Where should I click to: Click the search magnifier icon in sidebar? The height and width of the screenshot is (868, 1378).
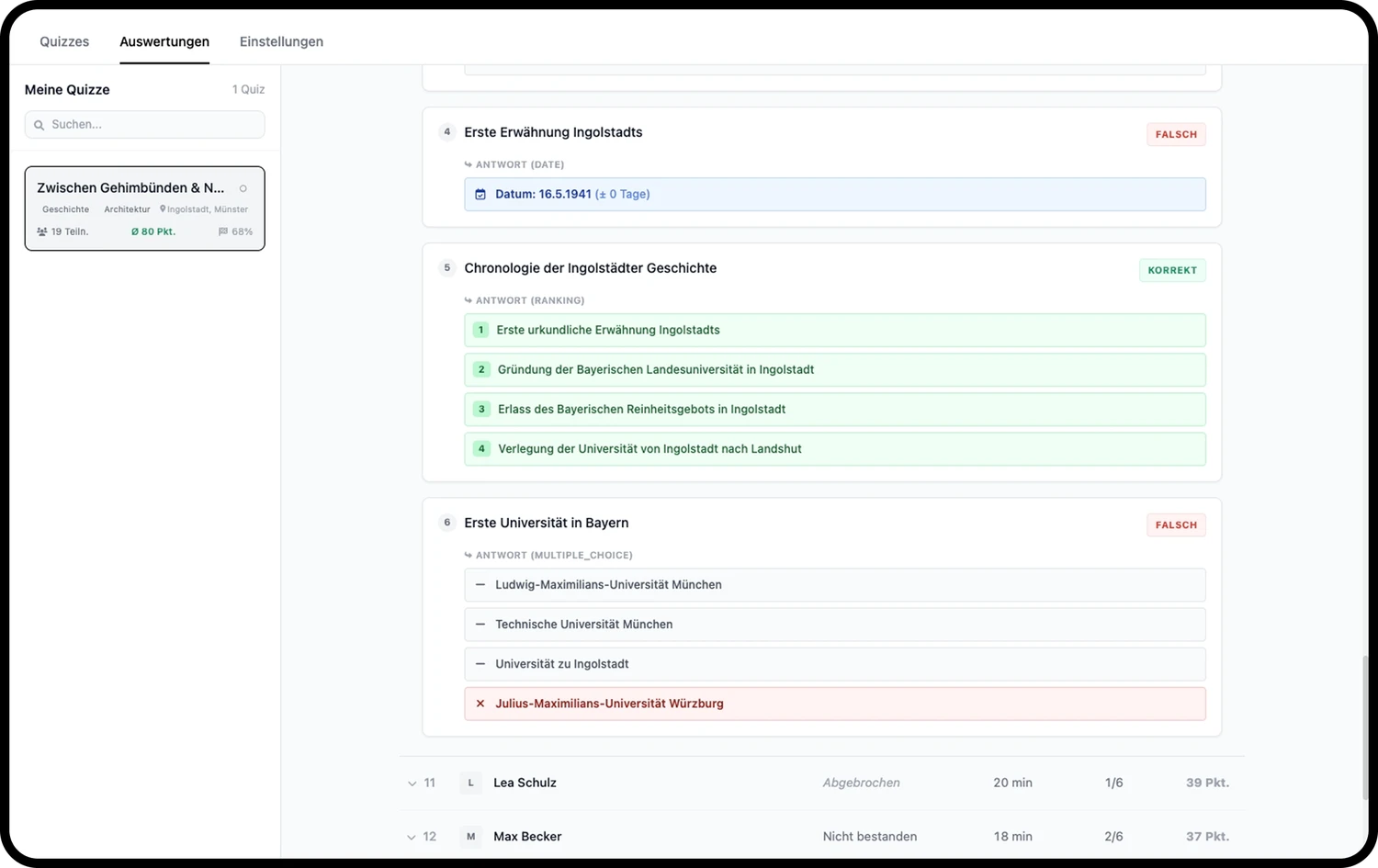(39, 125)
